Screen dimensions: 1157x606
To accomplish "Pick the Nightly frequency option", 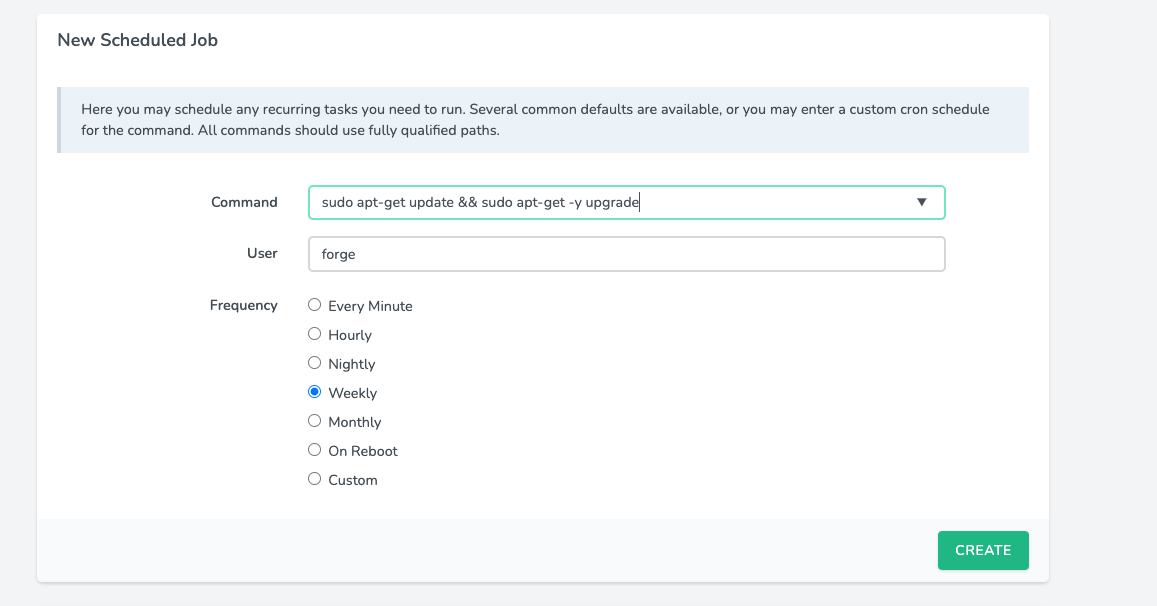I will point(315,363).
